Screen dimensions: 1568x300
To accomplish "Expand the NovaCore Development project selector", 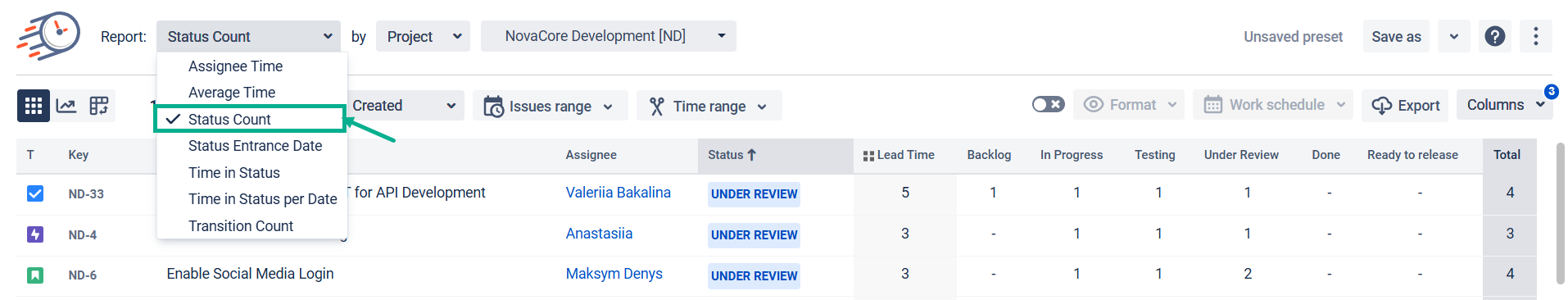I will tap(609, 36).
